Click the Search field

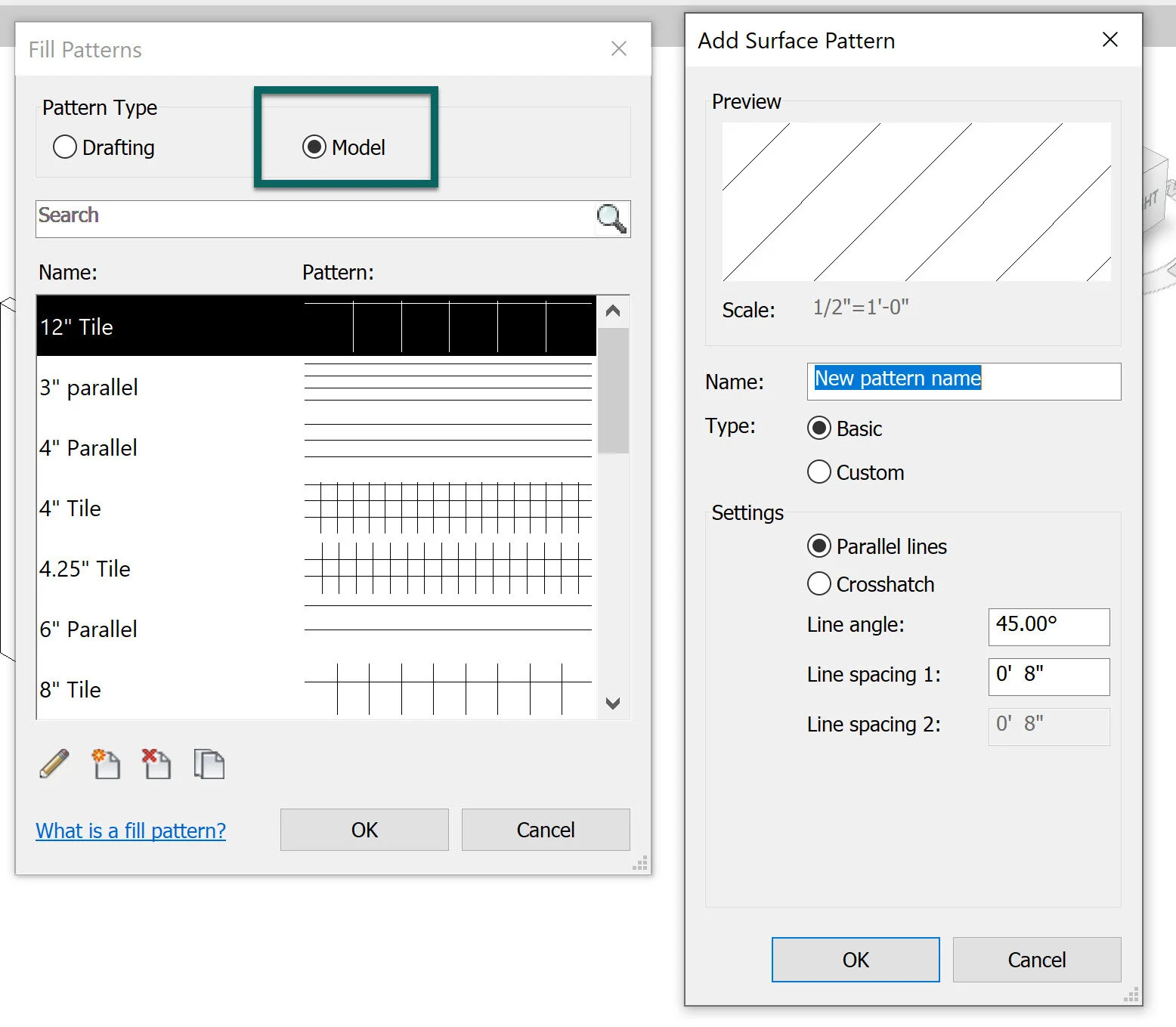pos(302,218)
